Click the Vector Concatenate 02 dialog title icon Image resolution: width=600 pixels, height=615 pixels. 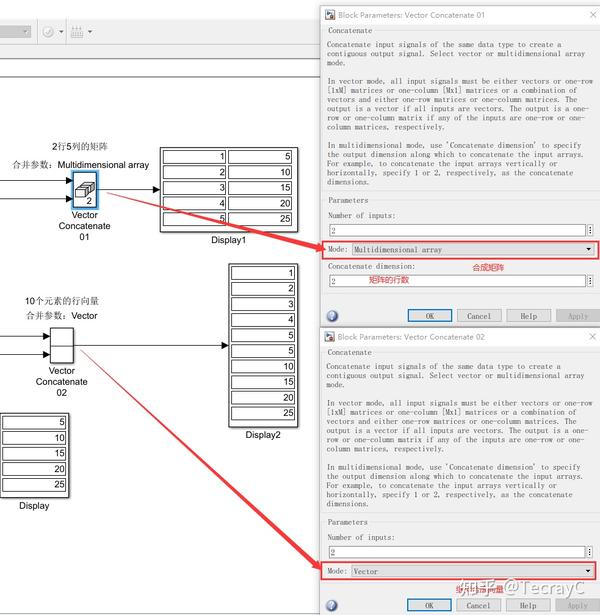329,337
